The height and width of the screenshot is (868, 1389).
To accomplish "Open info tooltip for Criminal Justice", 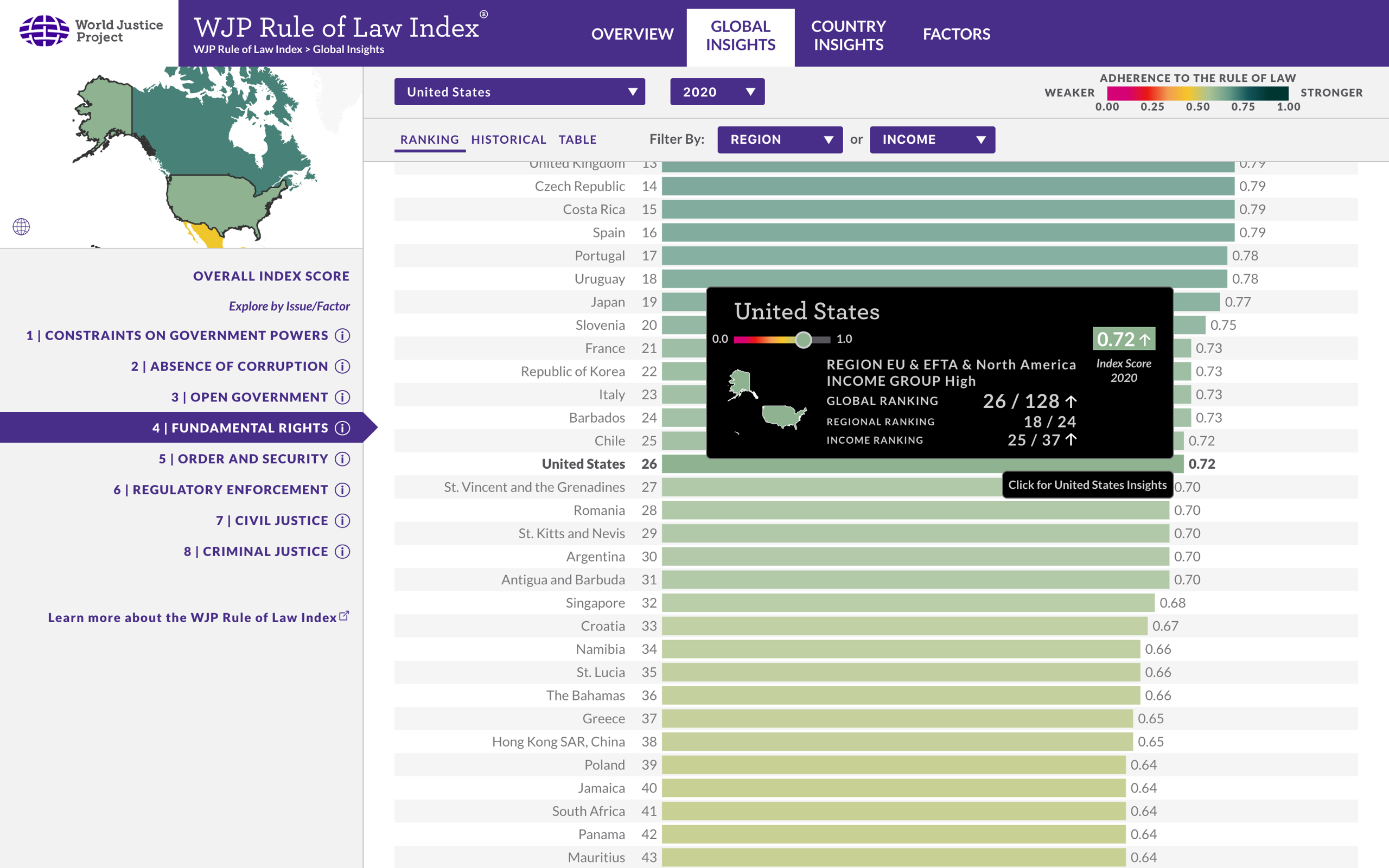I will 343,551.
